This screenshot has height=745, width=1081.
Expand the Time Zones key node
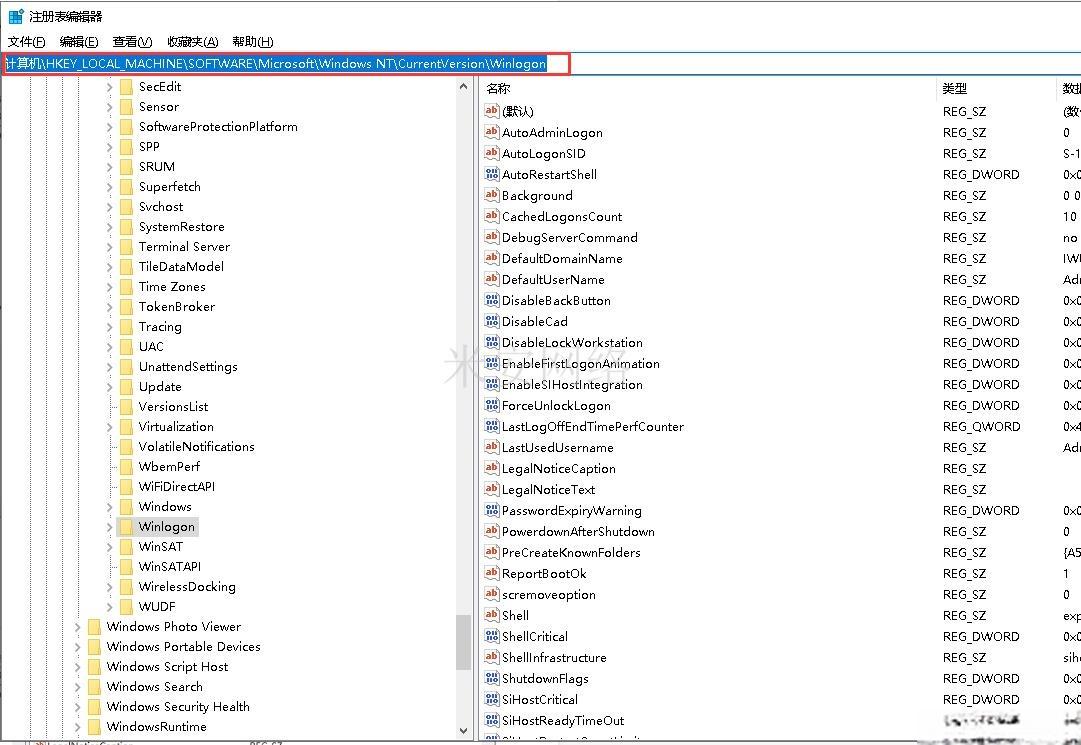click(x=110, y=287)
